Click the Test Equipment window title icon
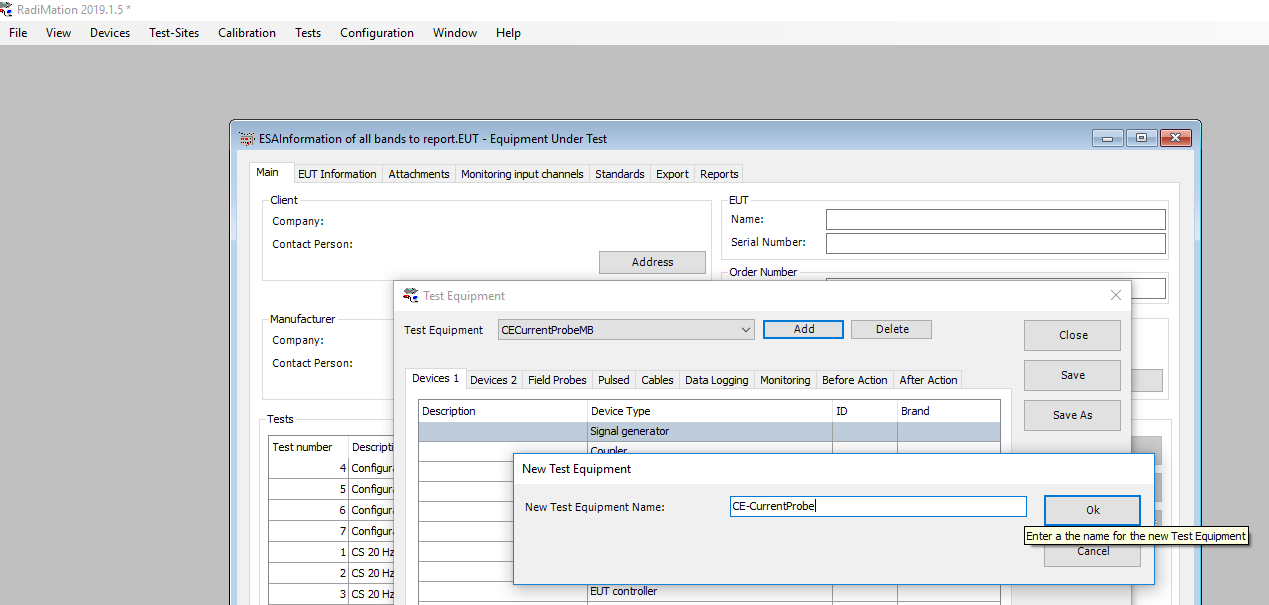 click(x=410, y=295)
